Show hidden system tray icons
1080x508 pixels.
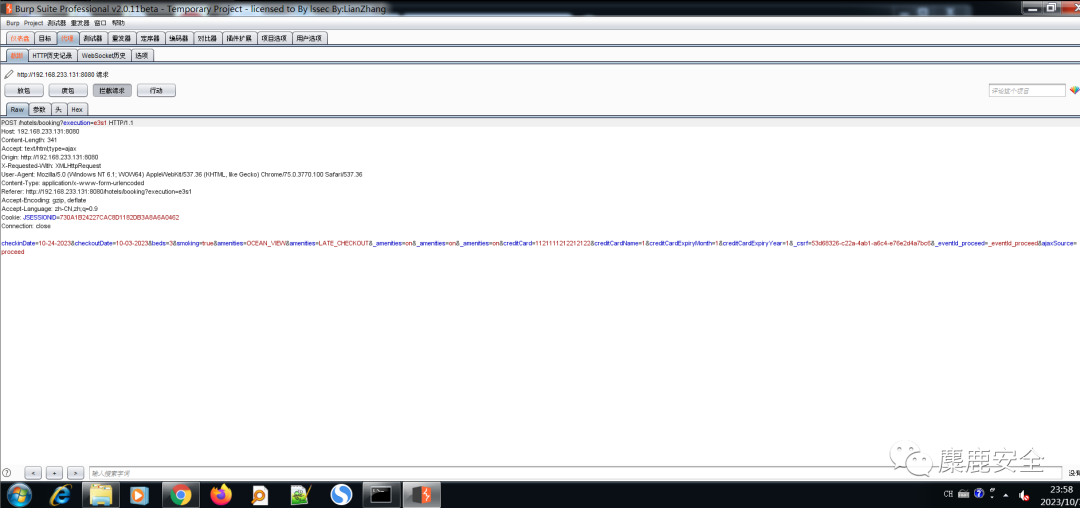pos(1008,495)
